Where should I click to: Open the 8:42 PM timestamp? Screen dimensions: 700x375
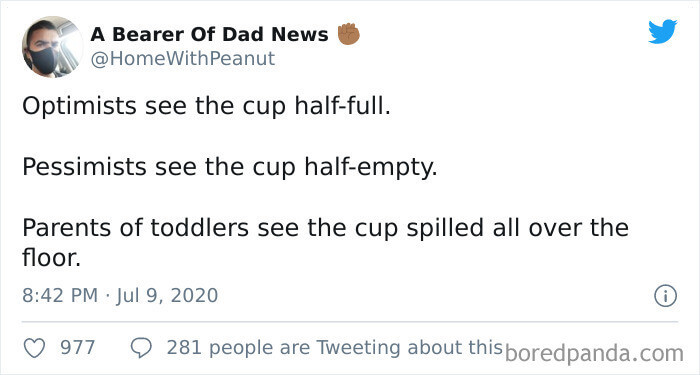coord(60,296)
